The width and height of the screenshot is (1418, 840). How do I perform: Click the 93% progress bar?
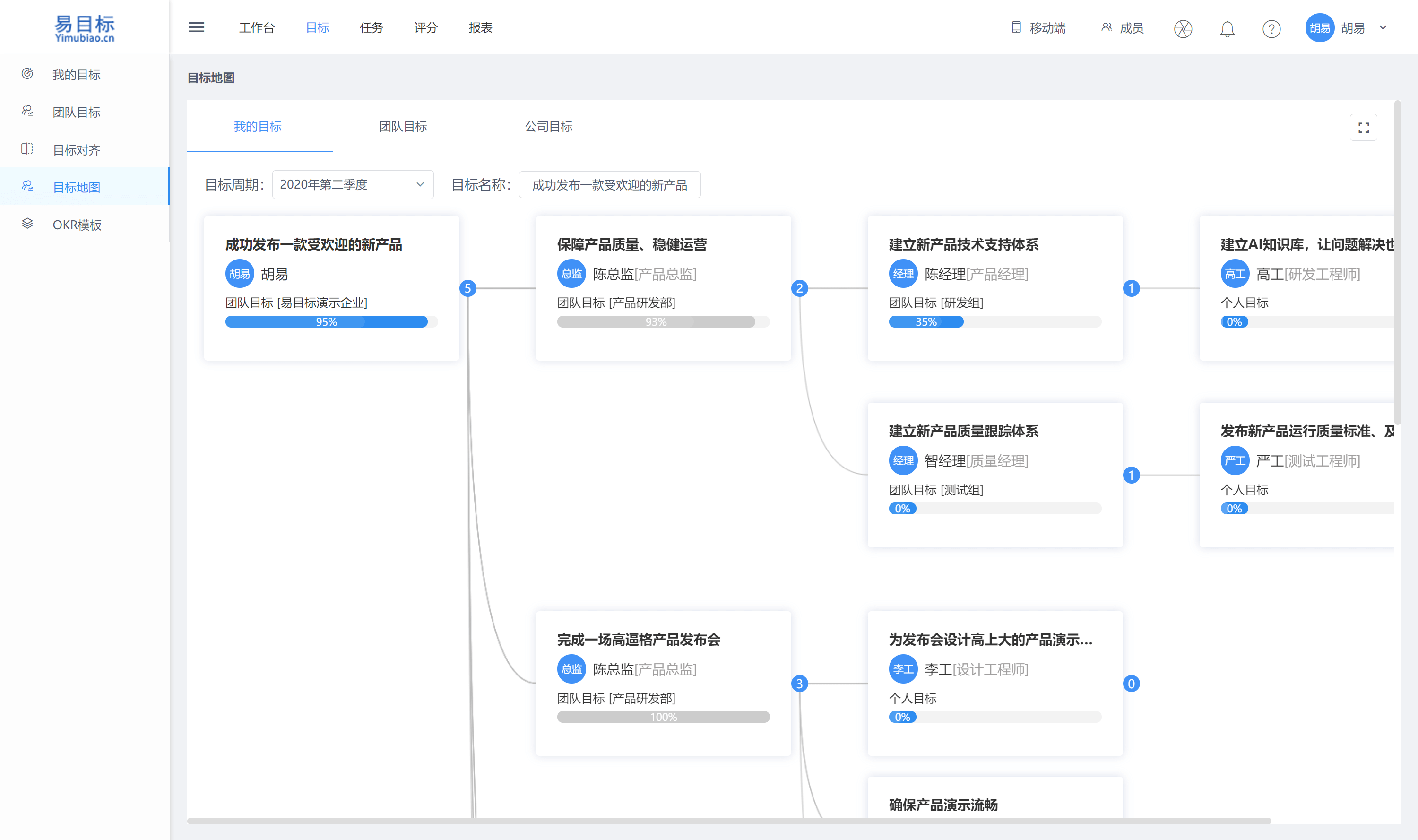coord(663,321)
